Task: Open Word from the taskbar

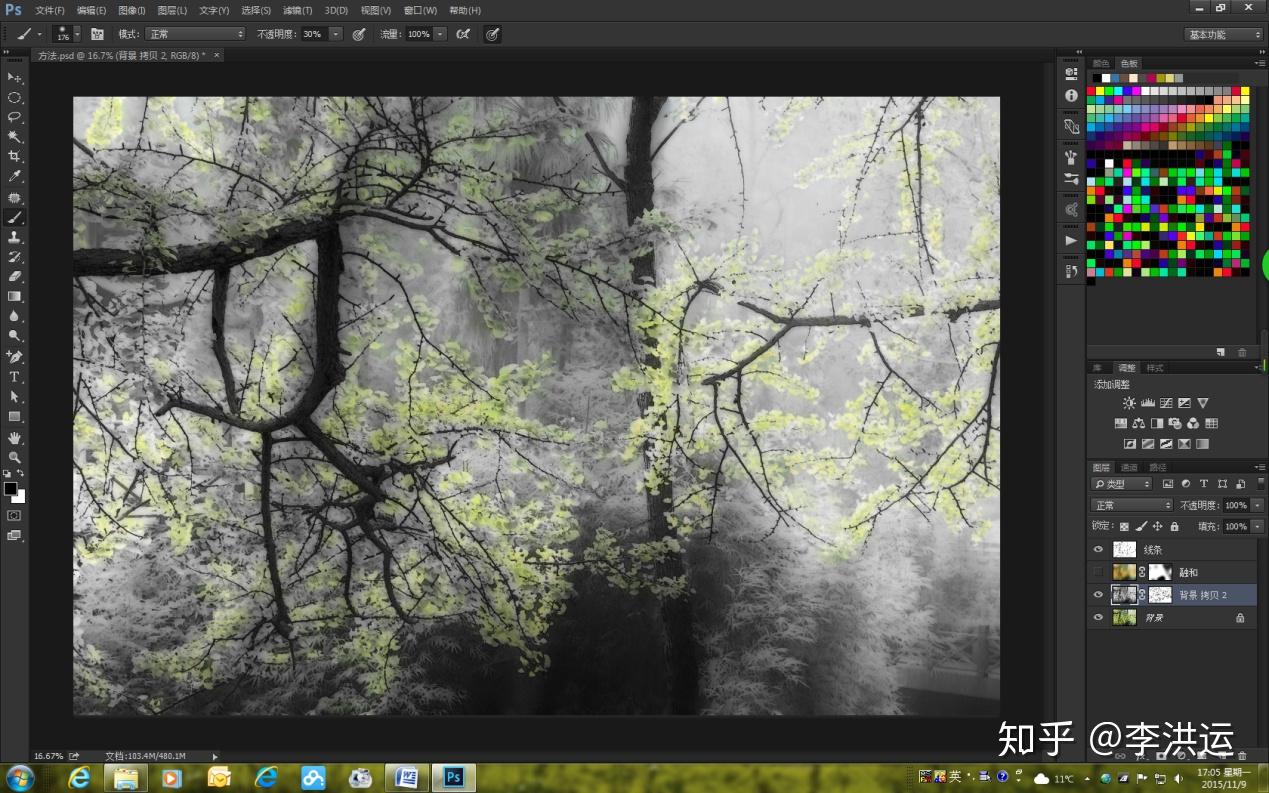Action: pos(406,777)
